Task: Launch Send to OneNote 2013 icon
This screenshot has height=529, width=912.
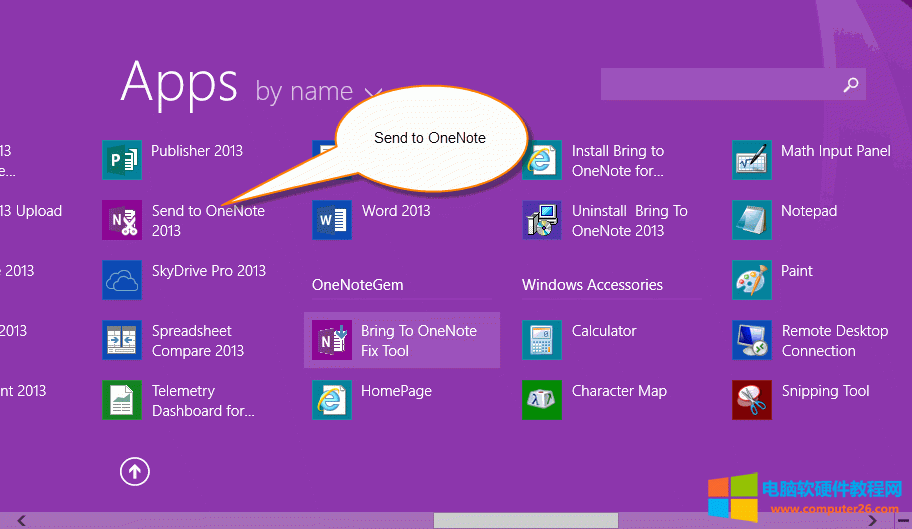Action: tap(122, 220)
